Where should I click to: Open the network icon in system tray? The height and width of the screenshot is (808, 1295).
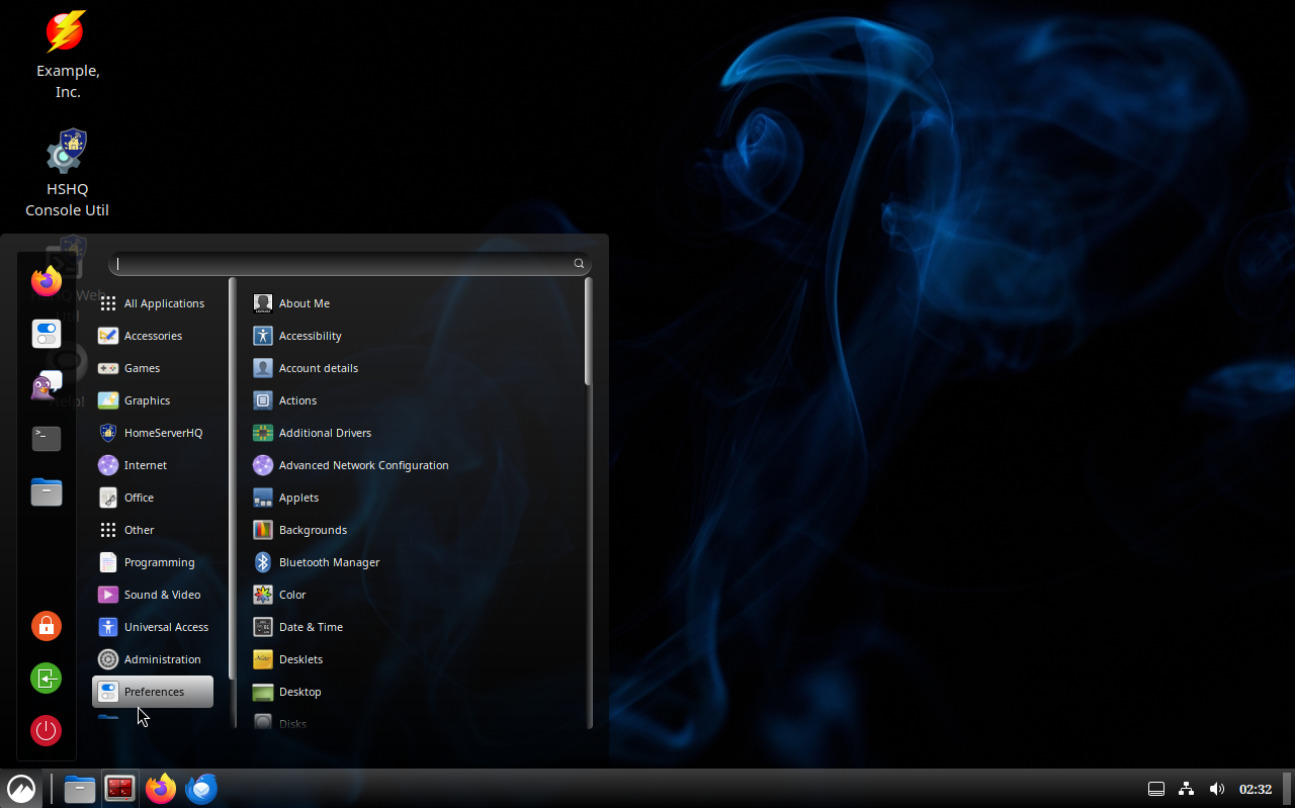(1186, 789)
